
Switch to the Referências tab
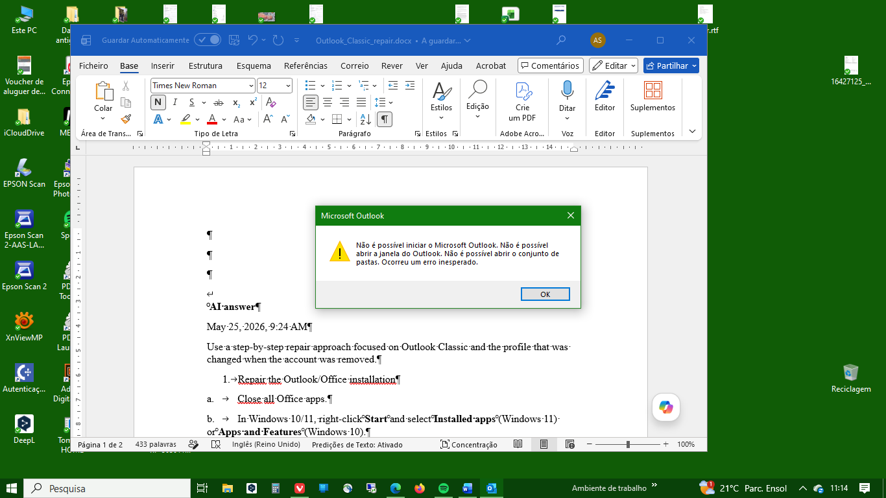point(305,66)
